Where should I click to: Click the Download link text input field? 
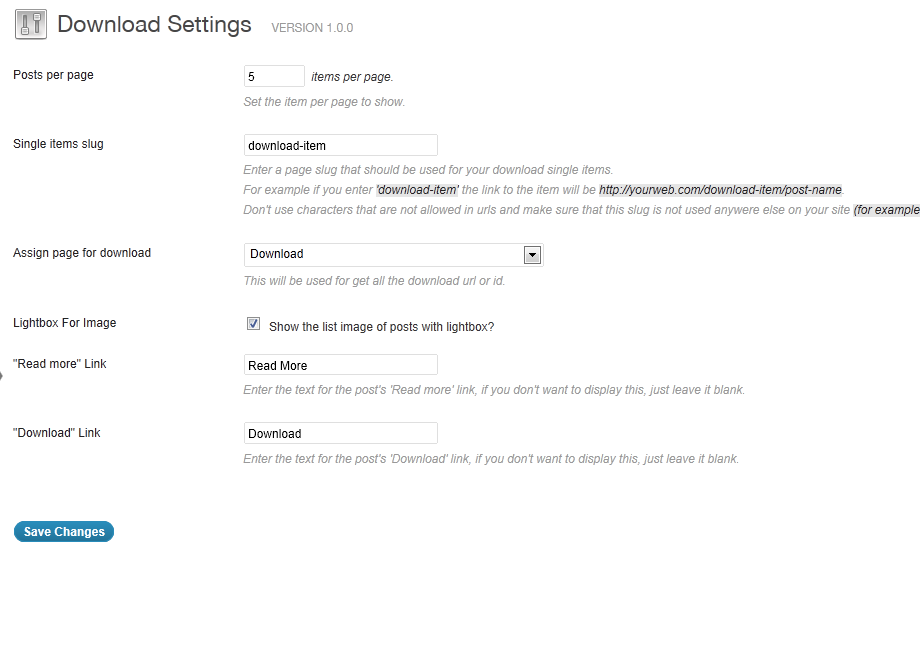coord(340,433)
